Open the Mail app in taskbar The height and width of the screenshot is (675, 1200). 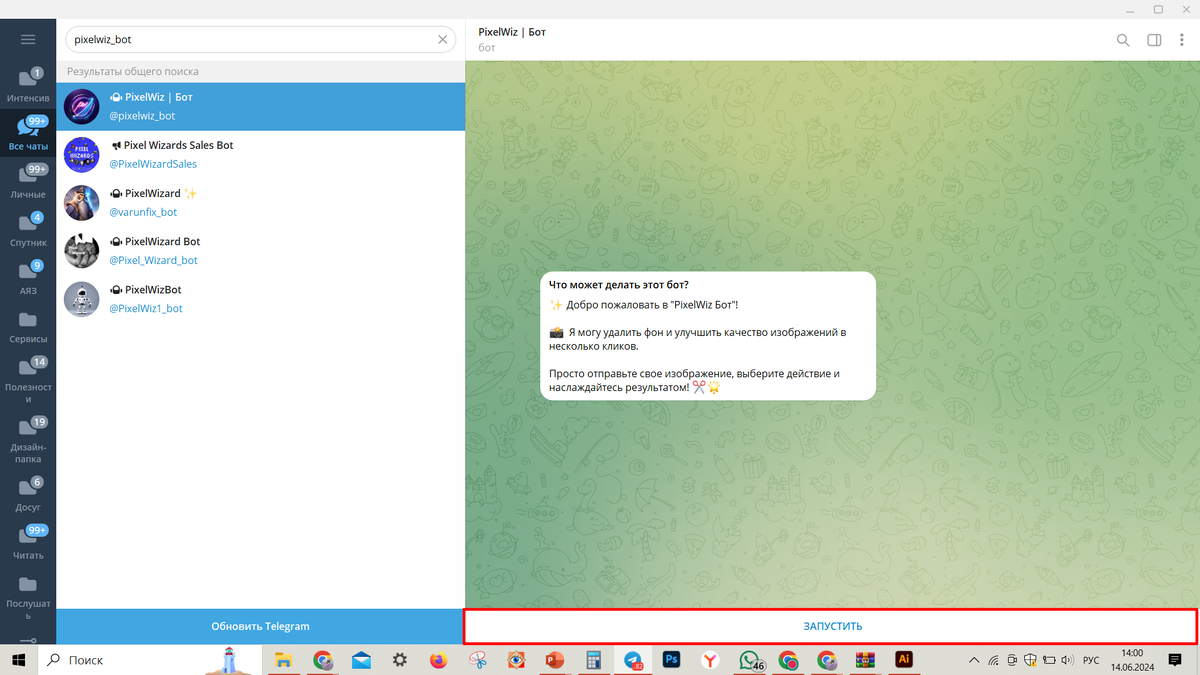tap(361, 660)
